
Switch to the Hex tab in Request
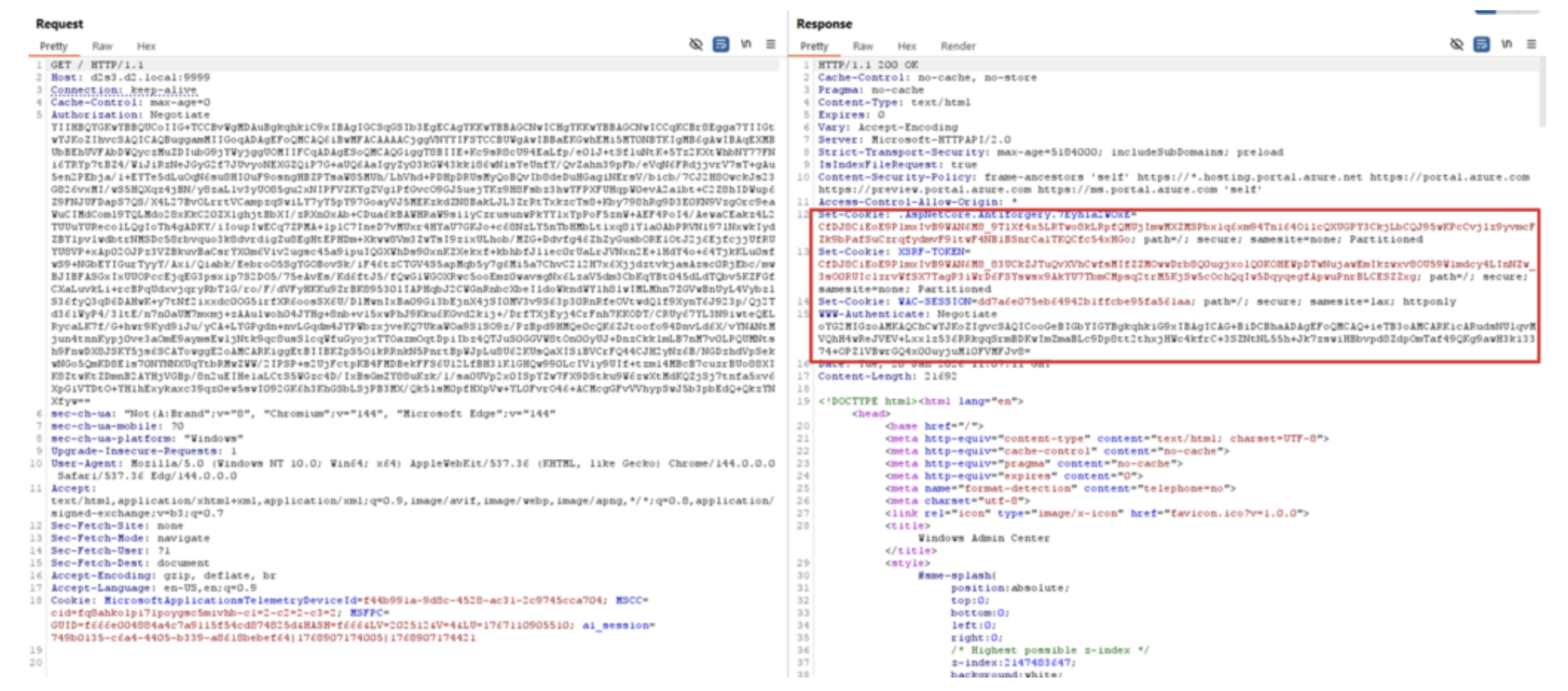(x=146, y=47)
